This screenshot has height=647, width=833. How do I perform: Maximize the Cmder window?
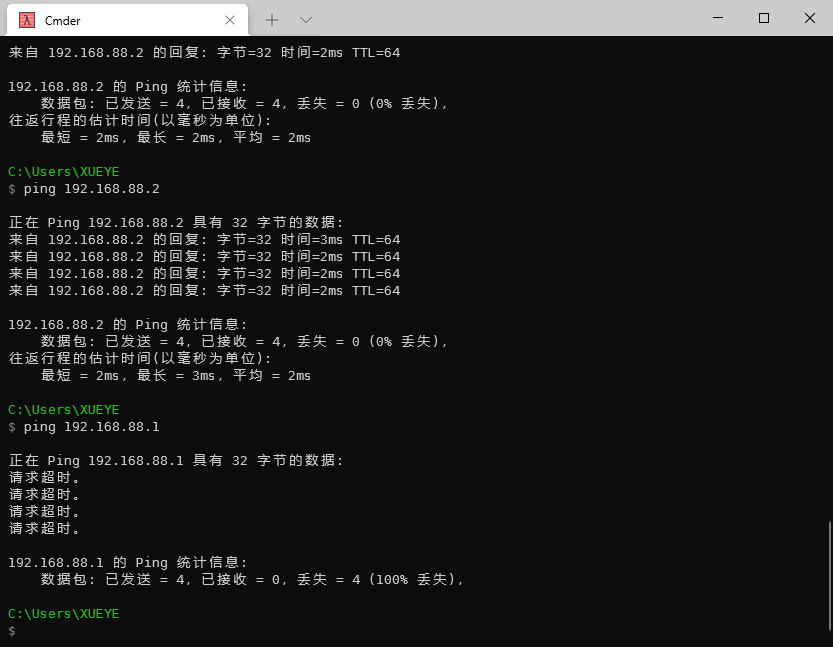[764, 18]
